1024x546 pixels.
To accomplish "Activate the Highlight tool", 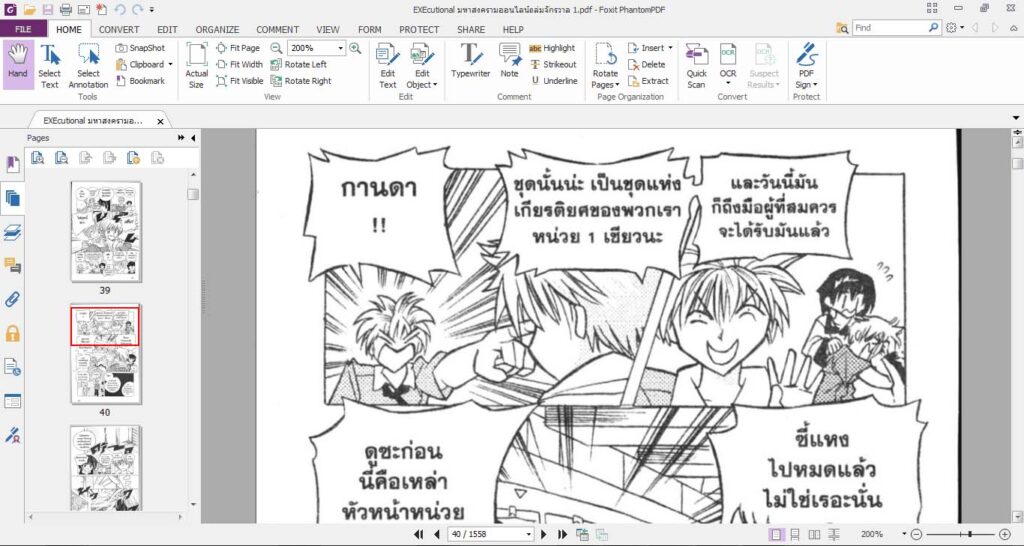I will (552, 48).
